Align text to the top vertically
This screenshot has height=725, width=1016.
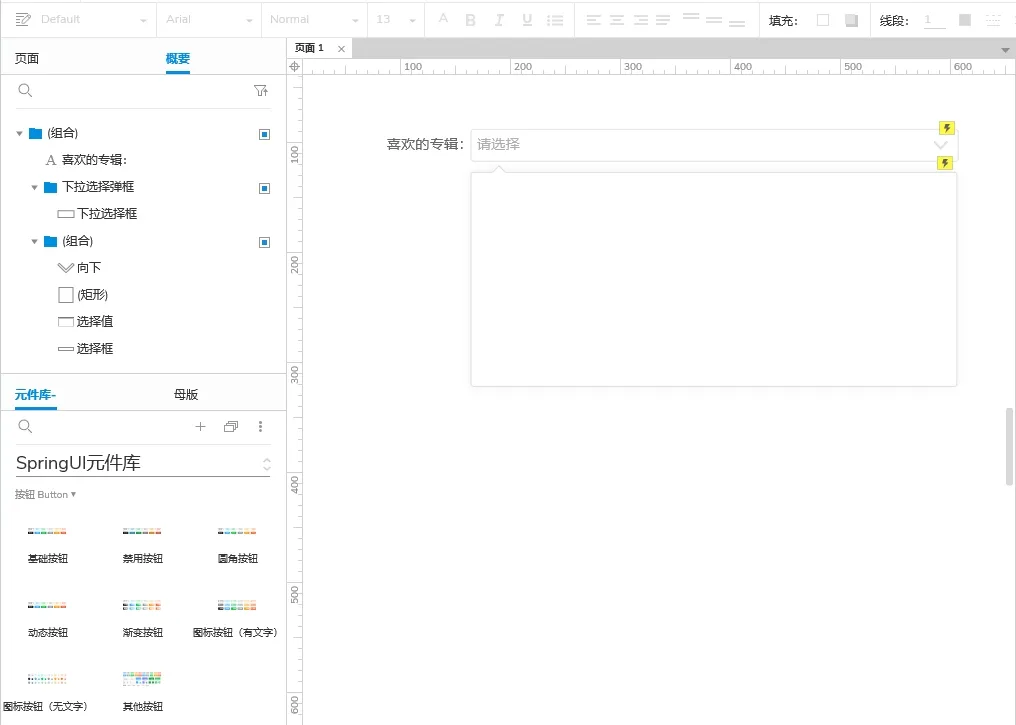coord(691,17)
